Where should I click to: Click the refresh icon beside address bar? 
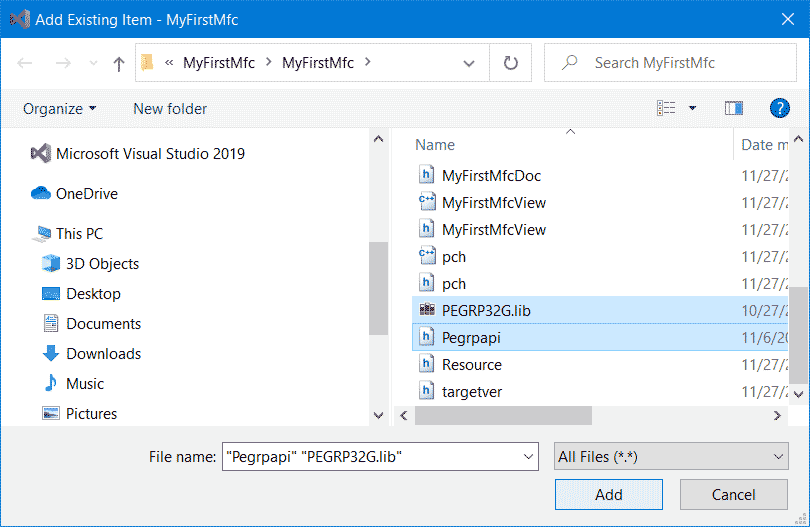[x=510, y=63]
